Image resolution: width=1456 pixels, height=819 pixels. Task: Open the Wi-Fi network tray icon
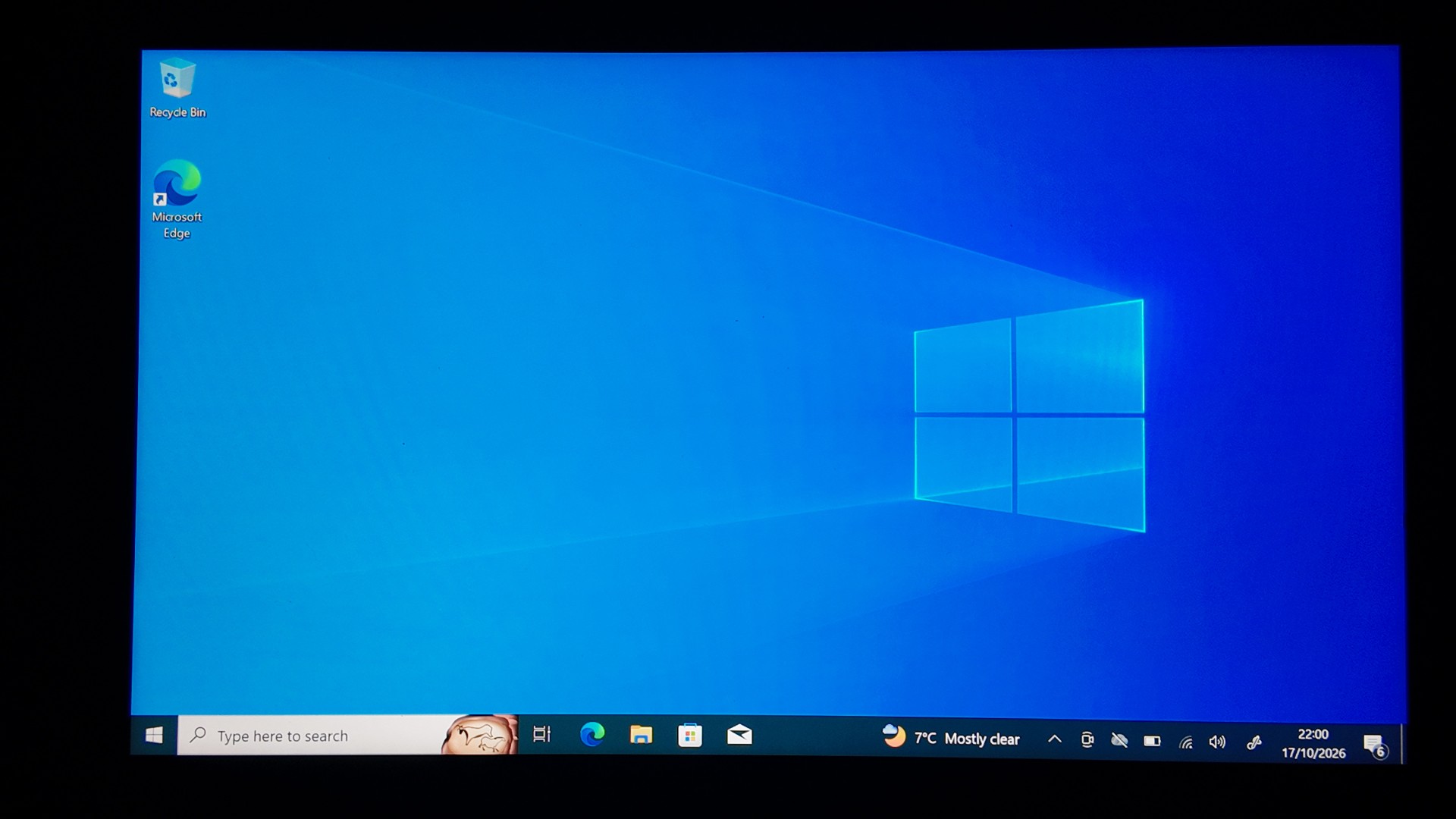pyautogui.click(x=1185, y=742)
